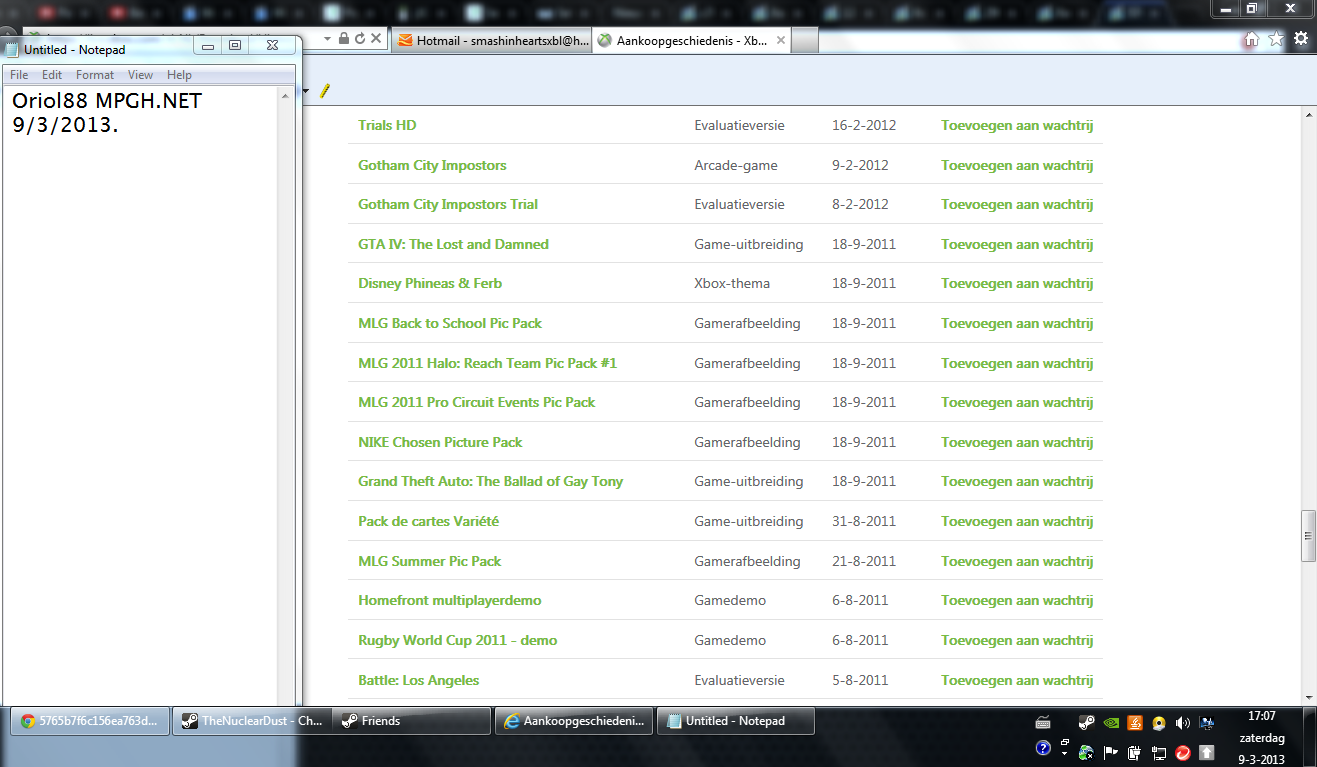Click the date 21-8-2011 for MLG Summer
The image size is (1317, 767).
(864, 561)
